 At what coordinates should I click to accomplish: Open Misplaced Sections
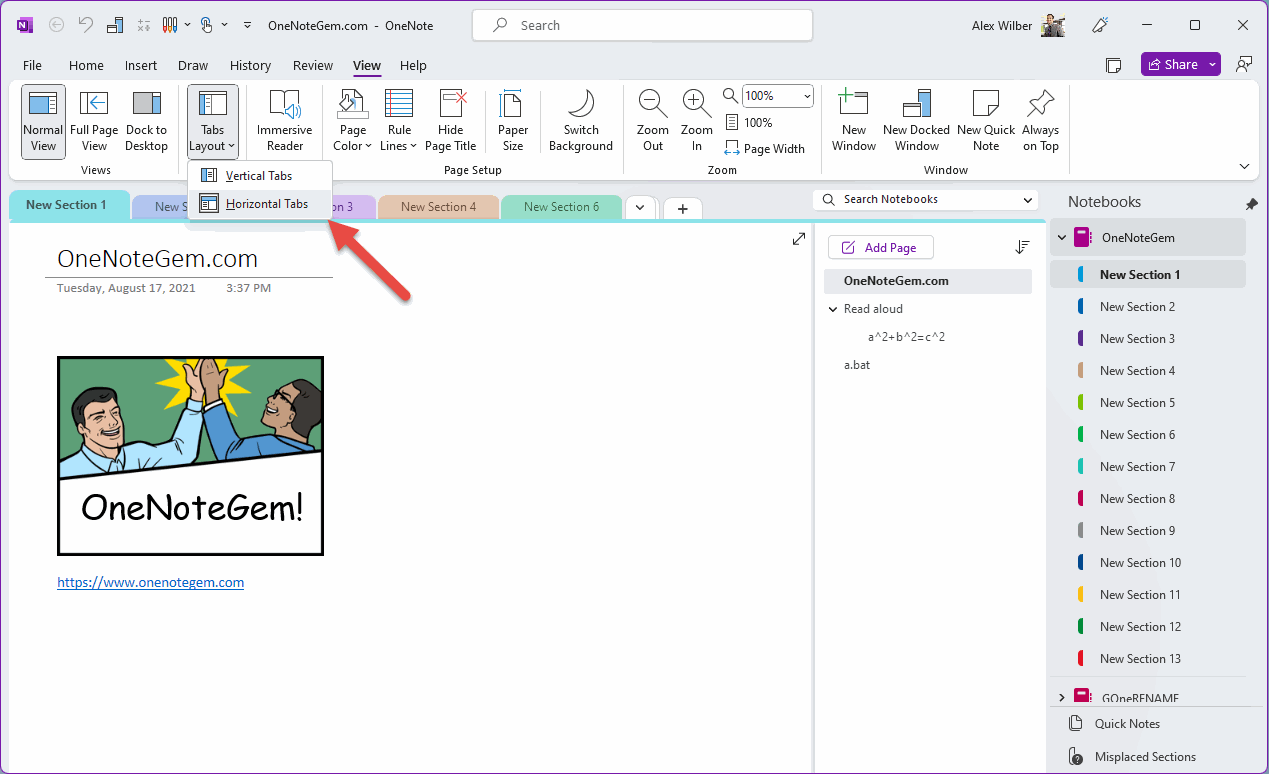[x=1145, y=757]
